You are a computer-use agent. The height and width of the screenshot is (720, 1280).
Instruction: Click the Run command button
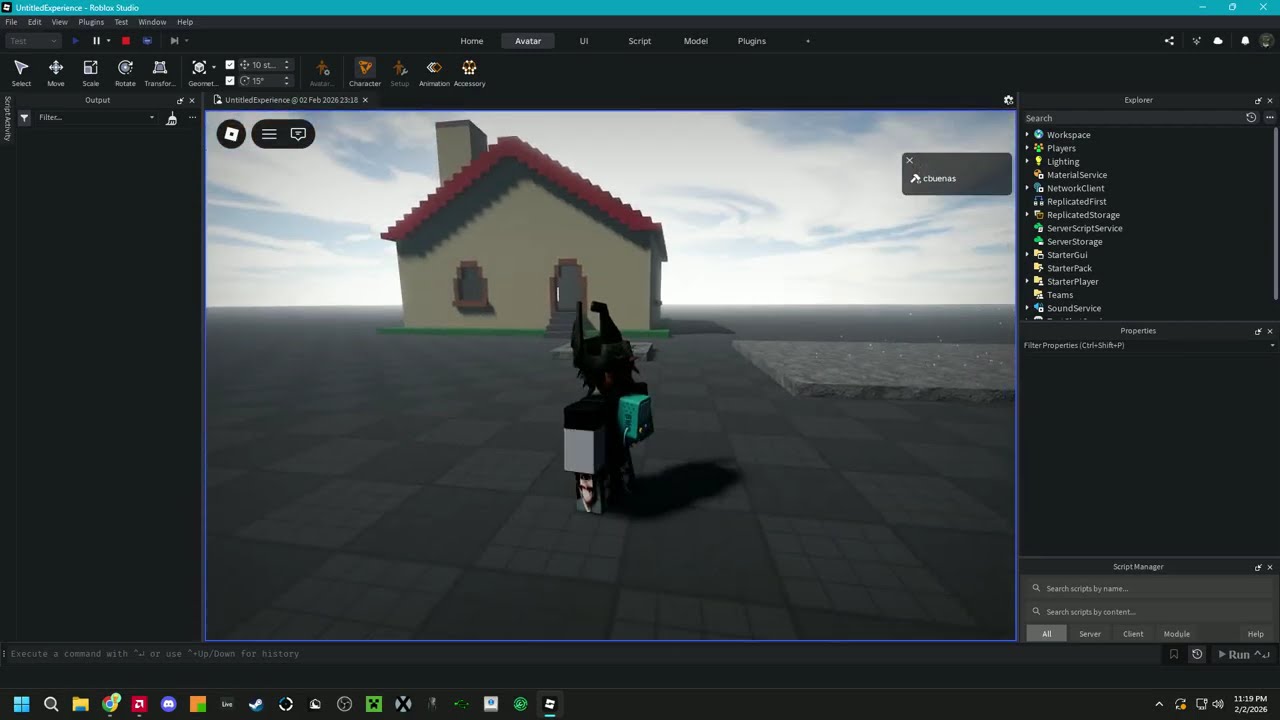point(1244,654)
